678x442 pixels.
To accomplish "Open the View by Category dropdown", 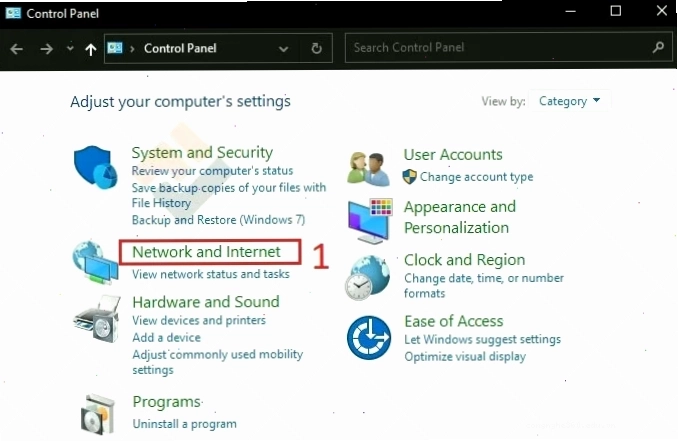I will (x=569, y=101).
